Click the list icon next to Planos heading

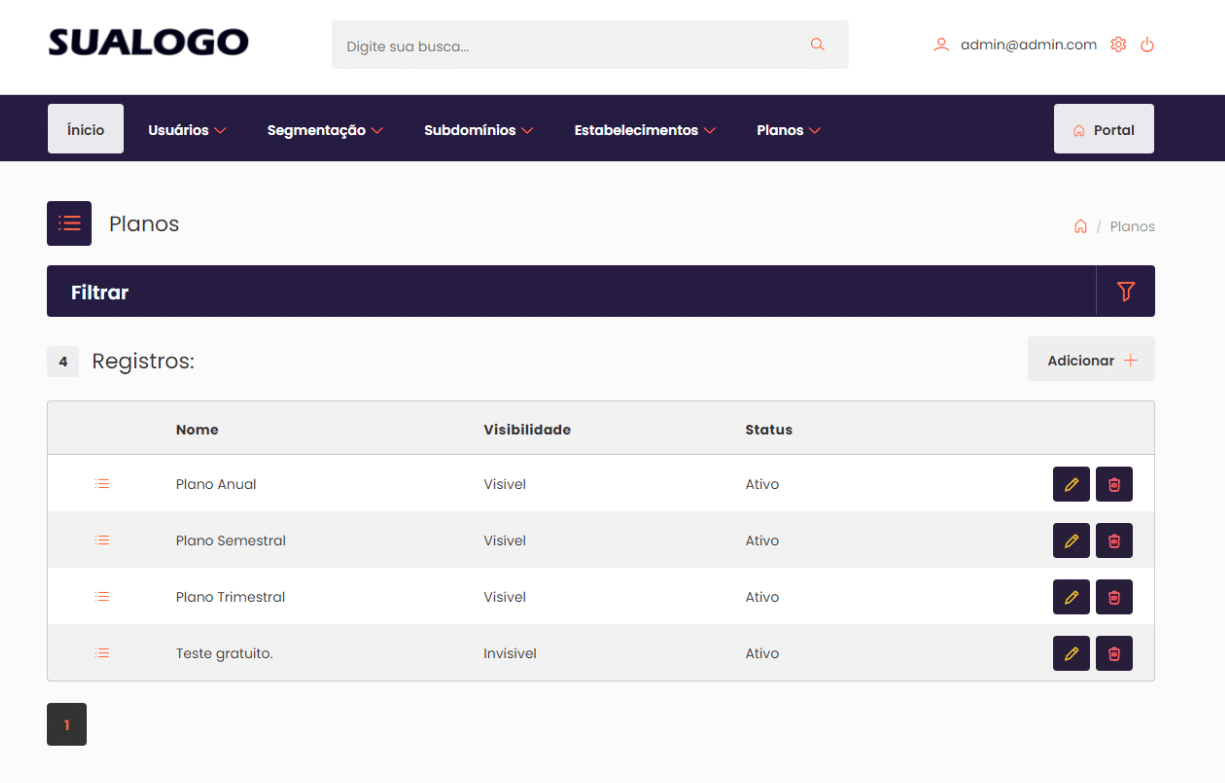[69, 223]
